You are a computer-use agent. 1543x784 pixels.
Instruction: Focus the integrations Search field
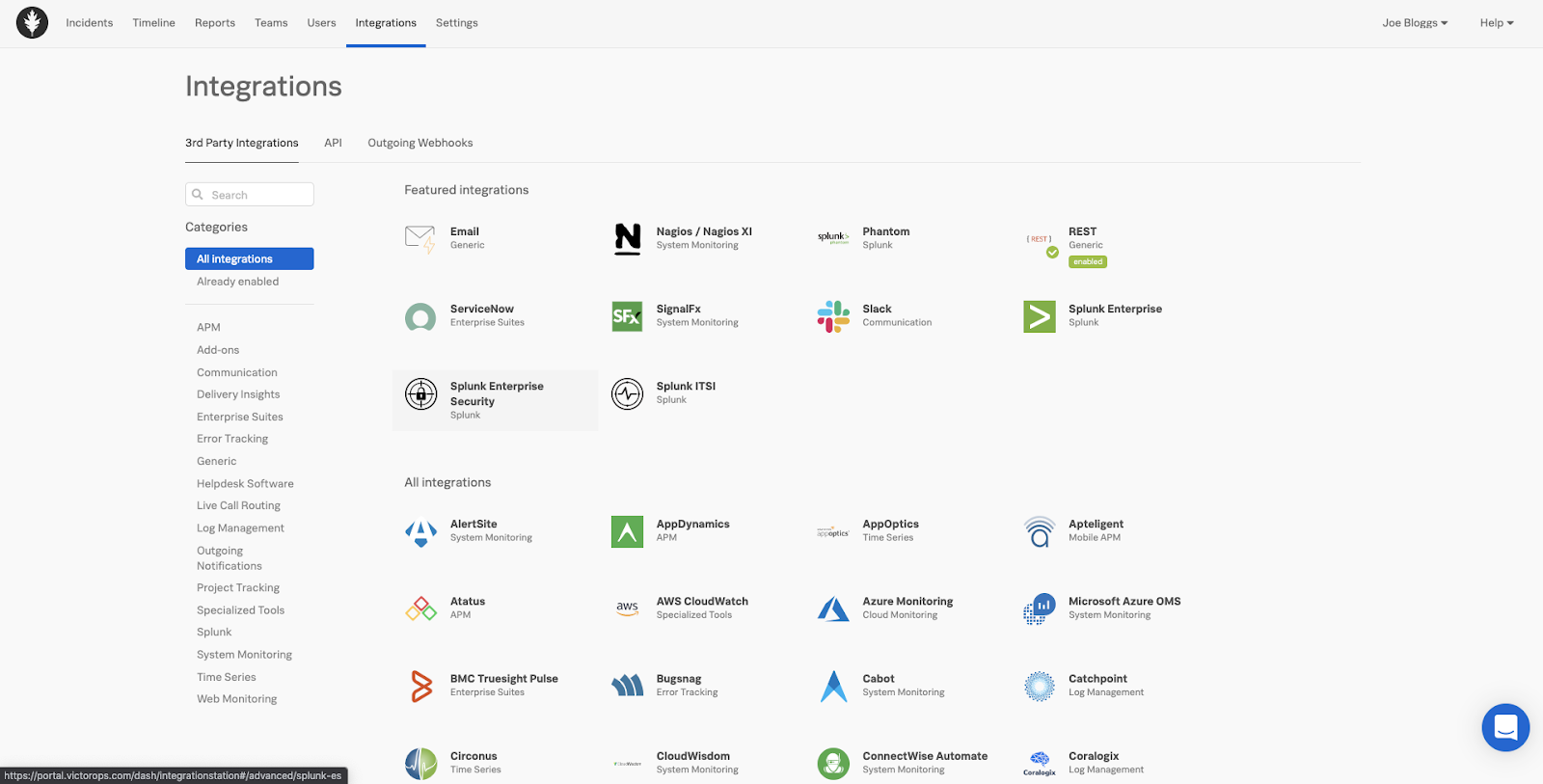(250, 195)
